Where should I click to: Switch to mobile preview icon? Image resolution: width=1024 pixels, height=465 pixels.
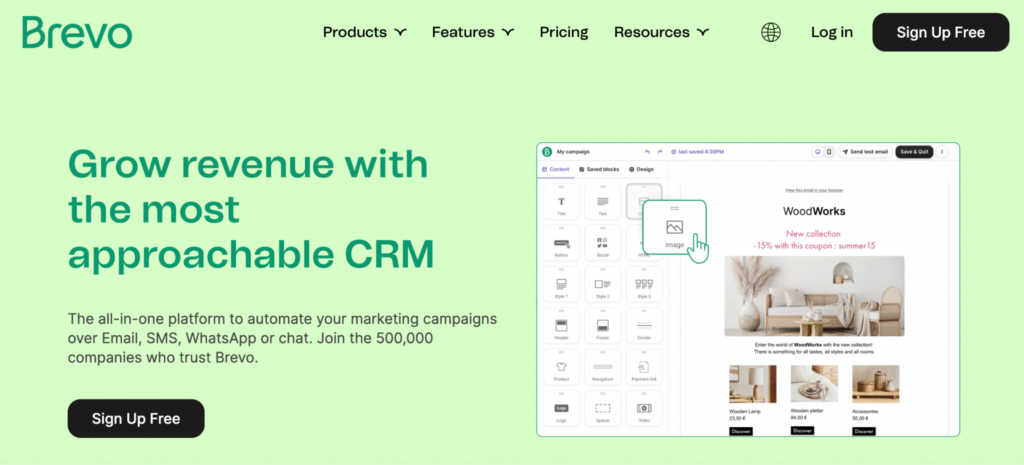pos(829,152)
